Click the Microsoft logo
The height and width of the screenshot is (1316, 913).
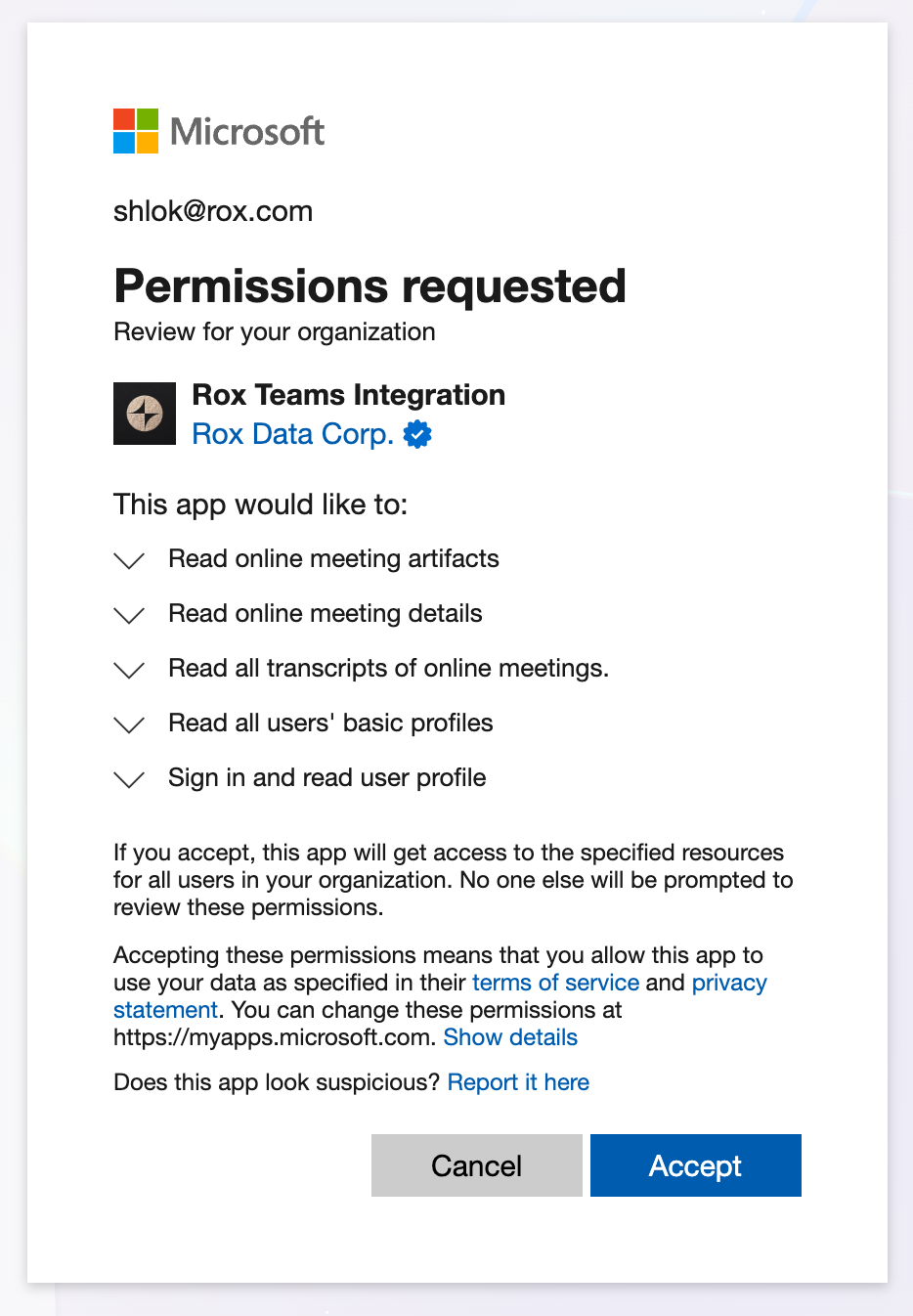click(x=219, y=131)
